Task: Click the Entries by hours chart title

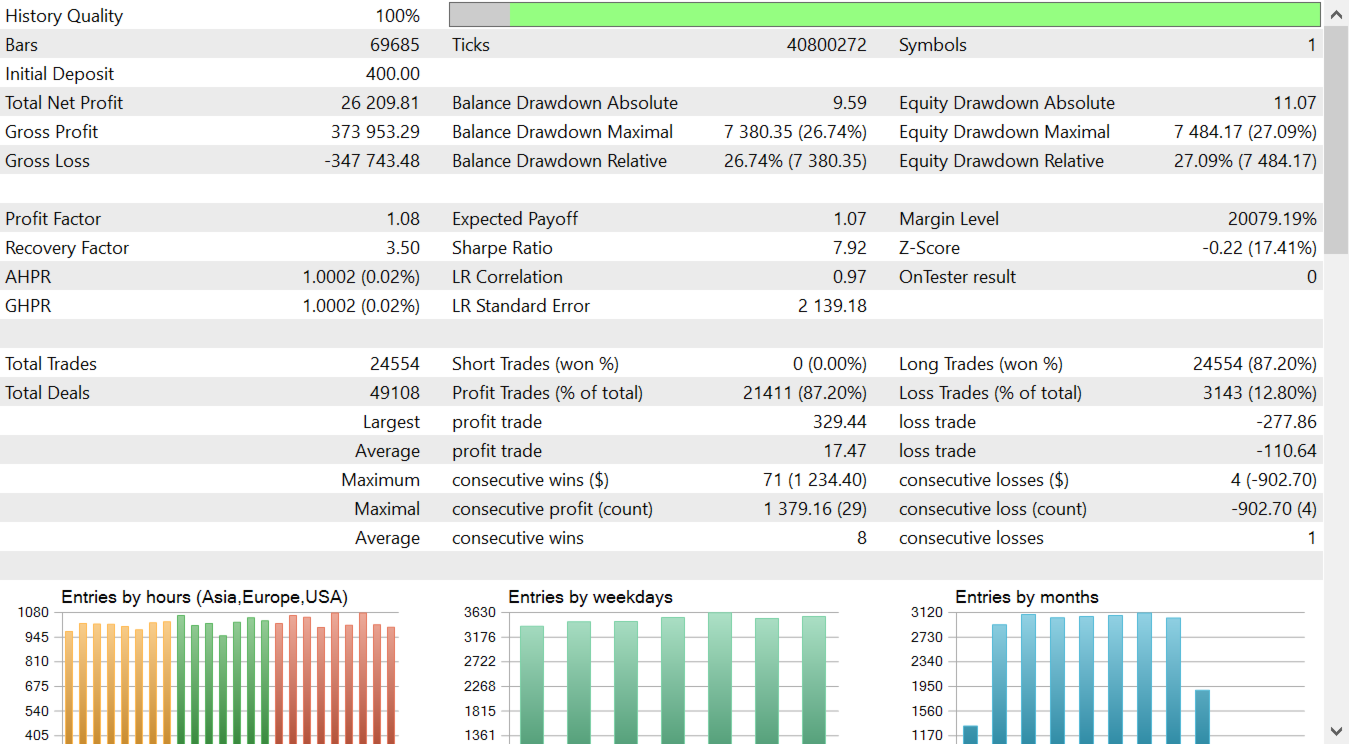Action: coord(204,597)
